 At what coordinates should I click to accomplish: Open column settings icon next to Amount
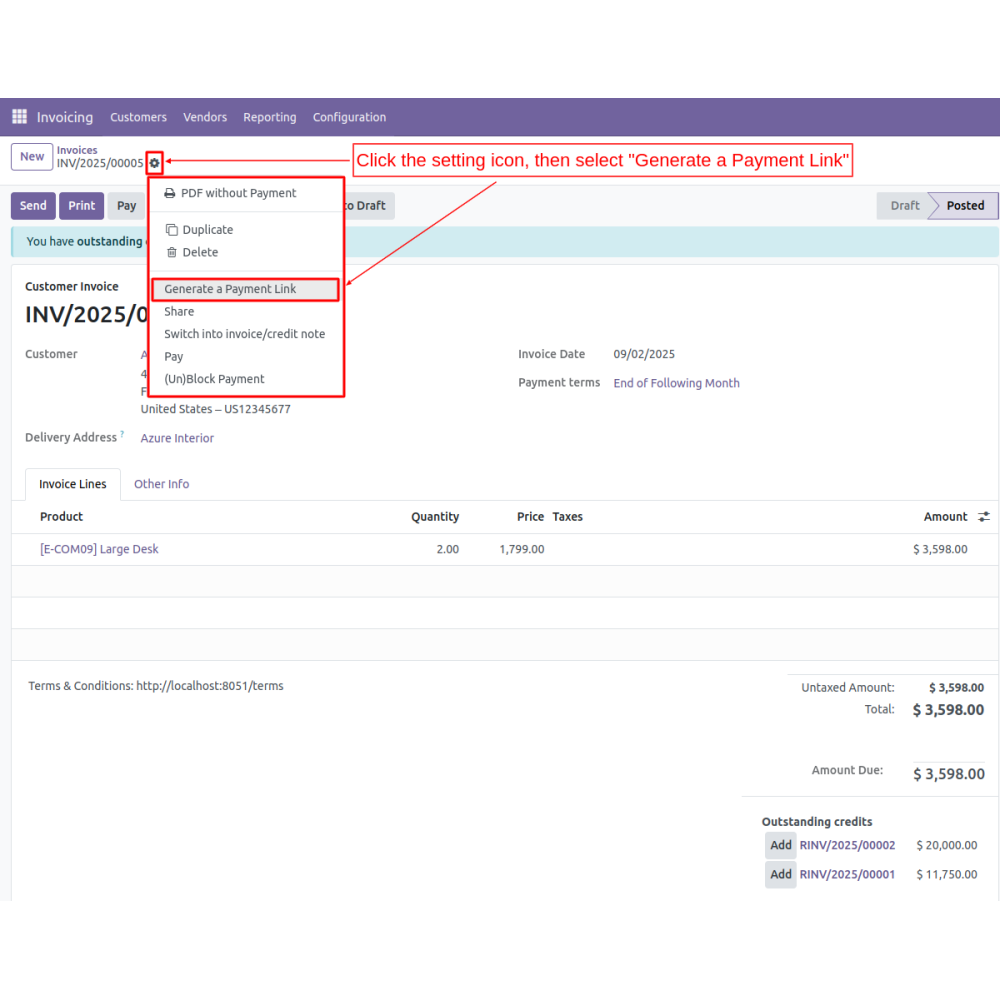click(x=984, y=517)
